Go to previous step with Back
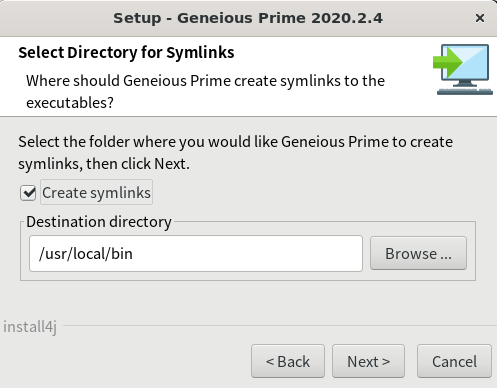Viewport: 497px width, 388px height. tap(288, 361)
